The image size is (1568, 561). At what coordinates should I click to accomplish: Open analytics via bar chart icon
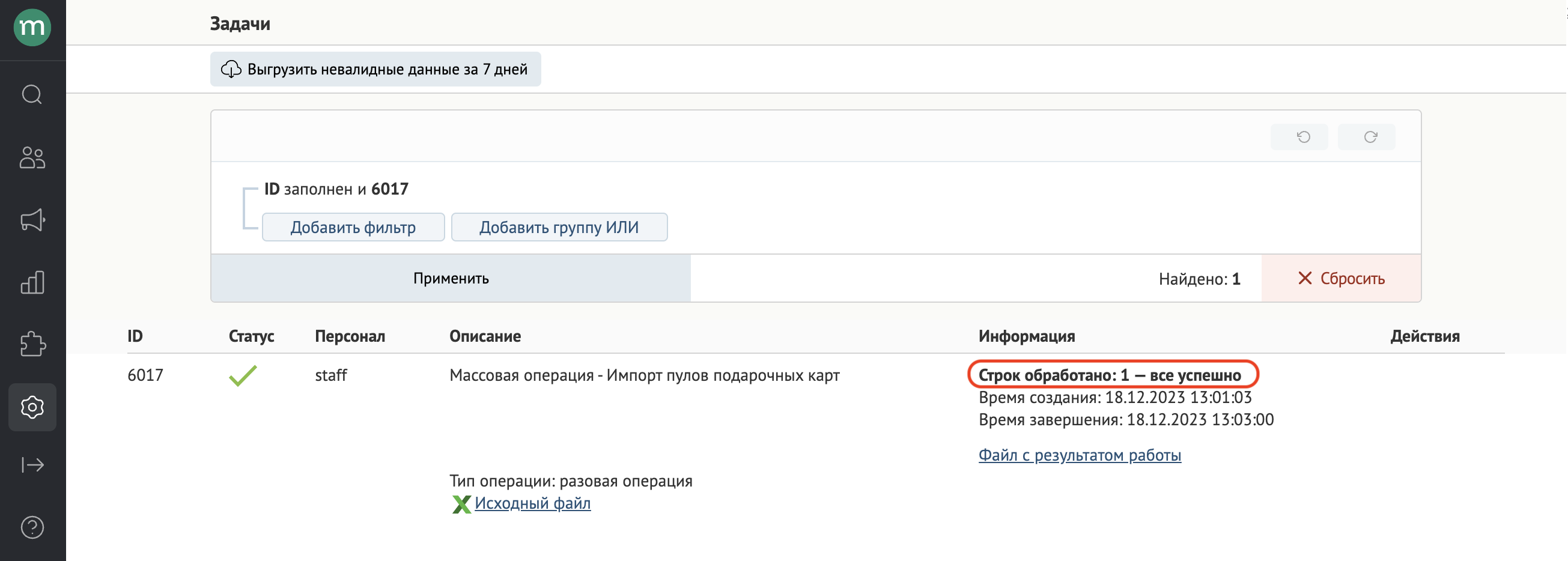(x=32, y=282)
